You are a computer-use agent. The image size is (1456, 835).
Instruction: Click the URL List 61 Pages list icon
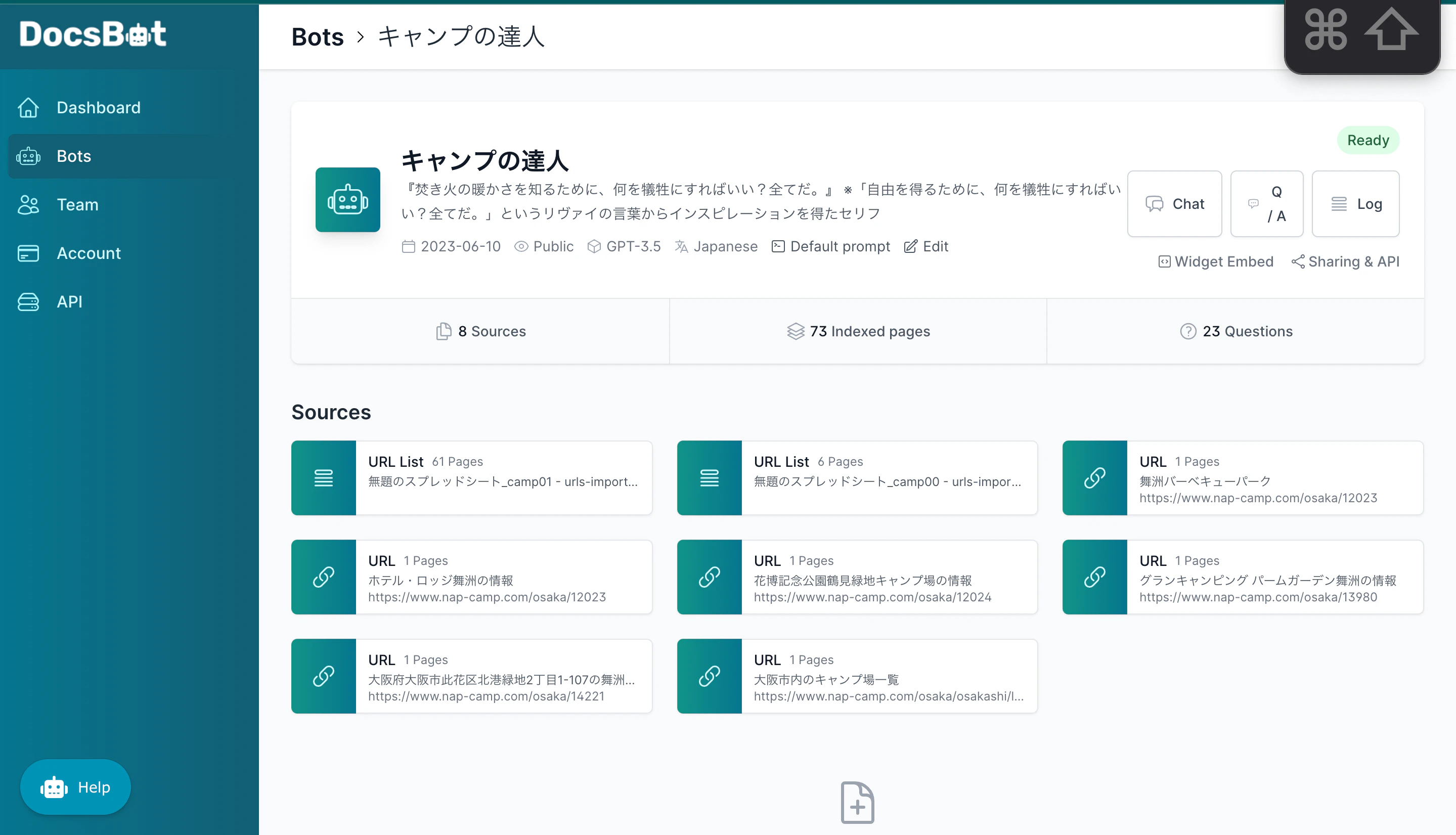click(324, 478)
